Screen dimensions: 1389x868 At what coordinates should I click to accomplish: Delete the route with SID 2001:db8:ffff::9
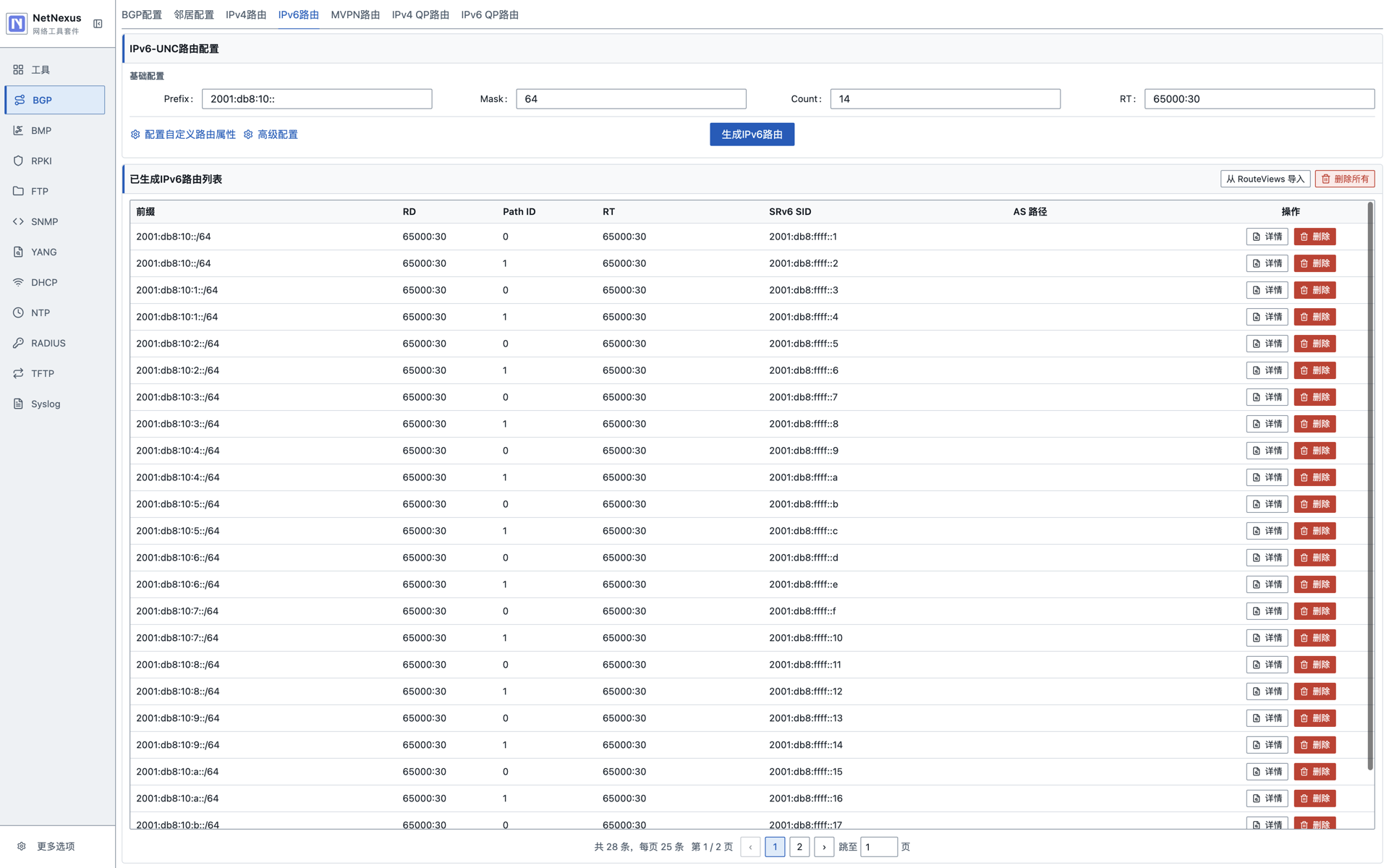pos(1314,451)
